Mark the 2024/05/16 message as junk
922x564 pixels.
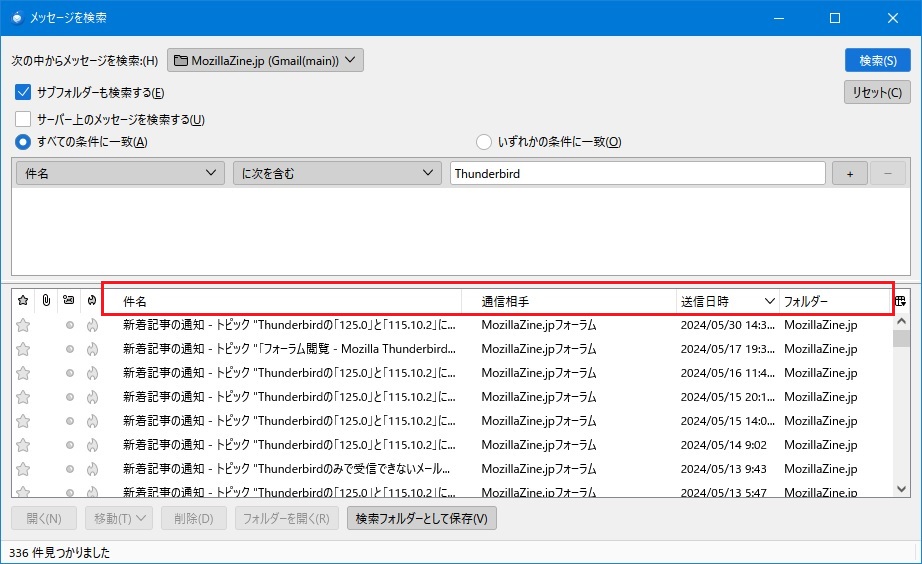pyautogui.click(x=92, y=373)
